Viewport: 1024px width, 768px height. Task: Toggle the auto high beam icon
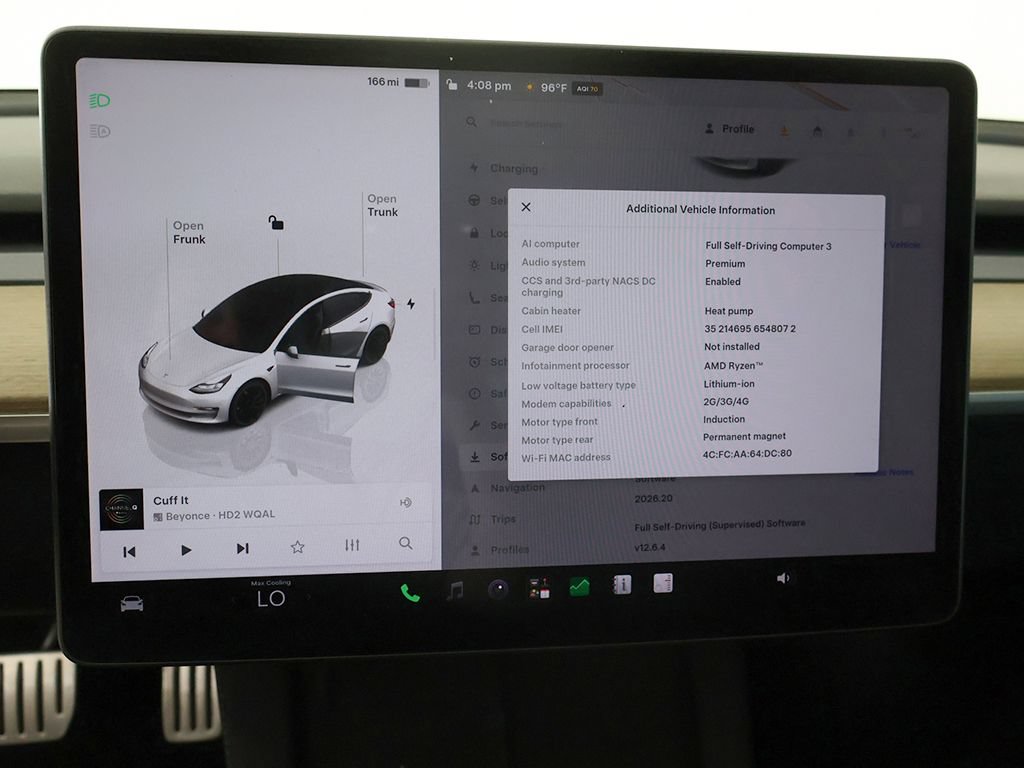point(99,131)
